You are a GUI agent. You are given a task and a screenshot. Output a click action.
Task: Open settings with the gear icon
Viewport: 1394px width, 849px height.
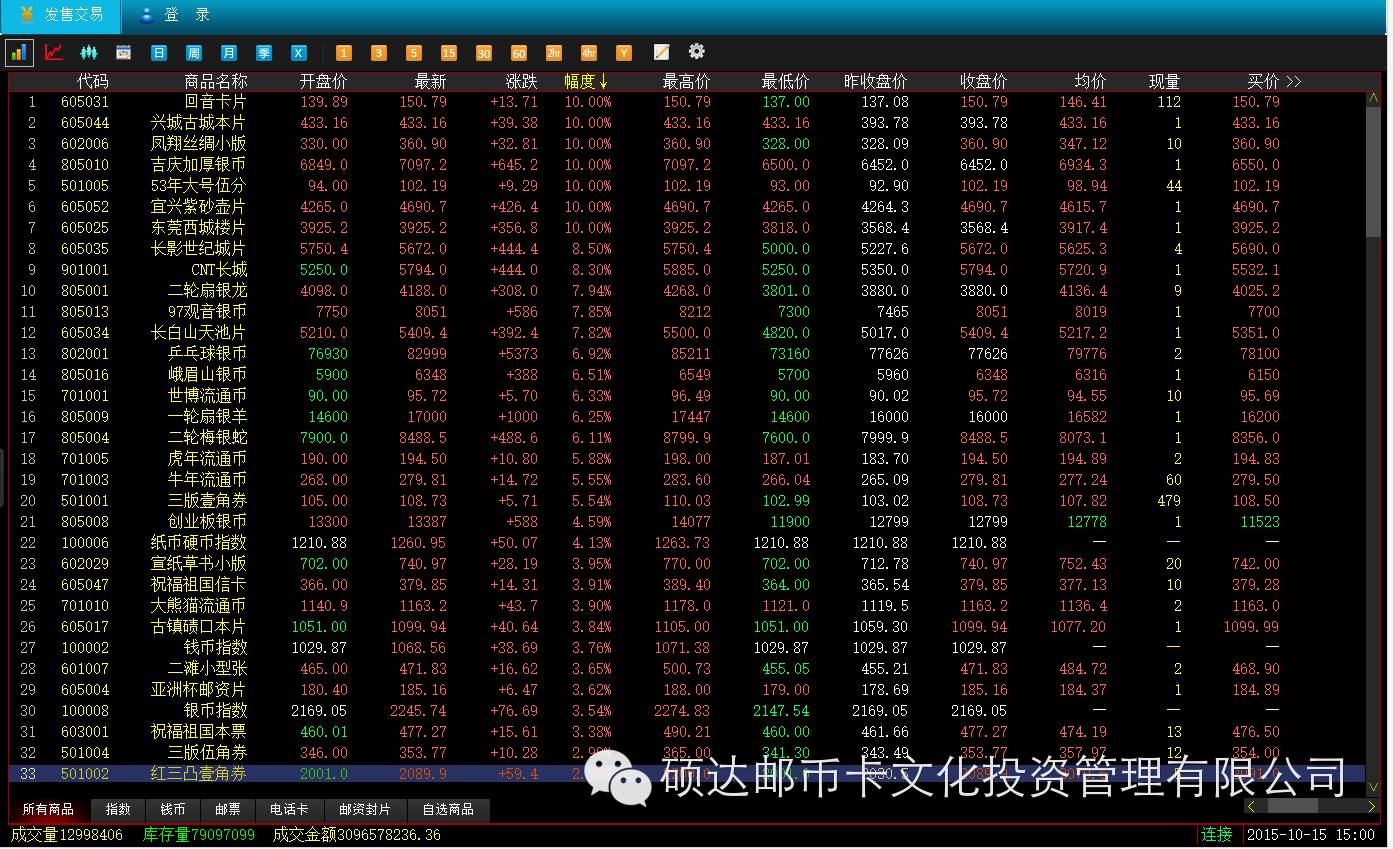tap(697, 51)
